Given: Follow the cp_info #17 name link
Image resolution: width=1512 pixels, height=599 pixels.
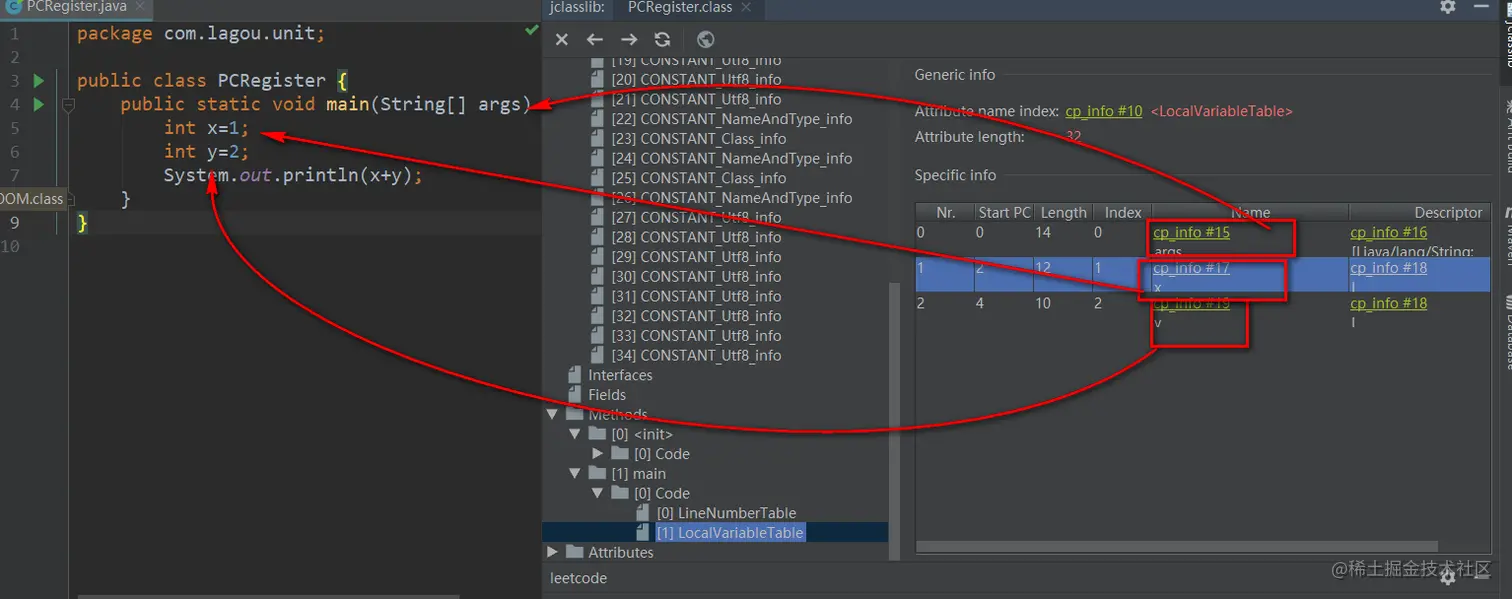Looking at the screenshot, I should click(x=1191, y=268).
